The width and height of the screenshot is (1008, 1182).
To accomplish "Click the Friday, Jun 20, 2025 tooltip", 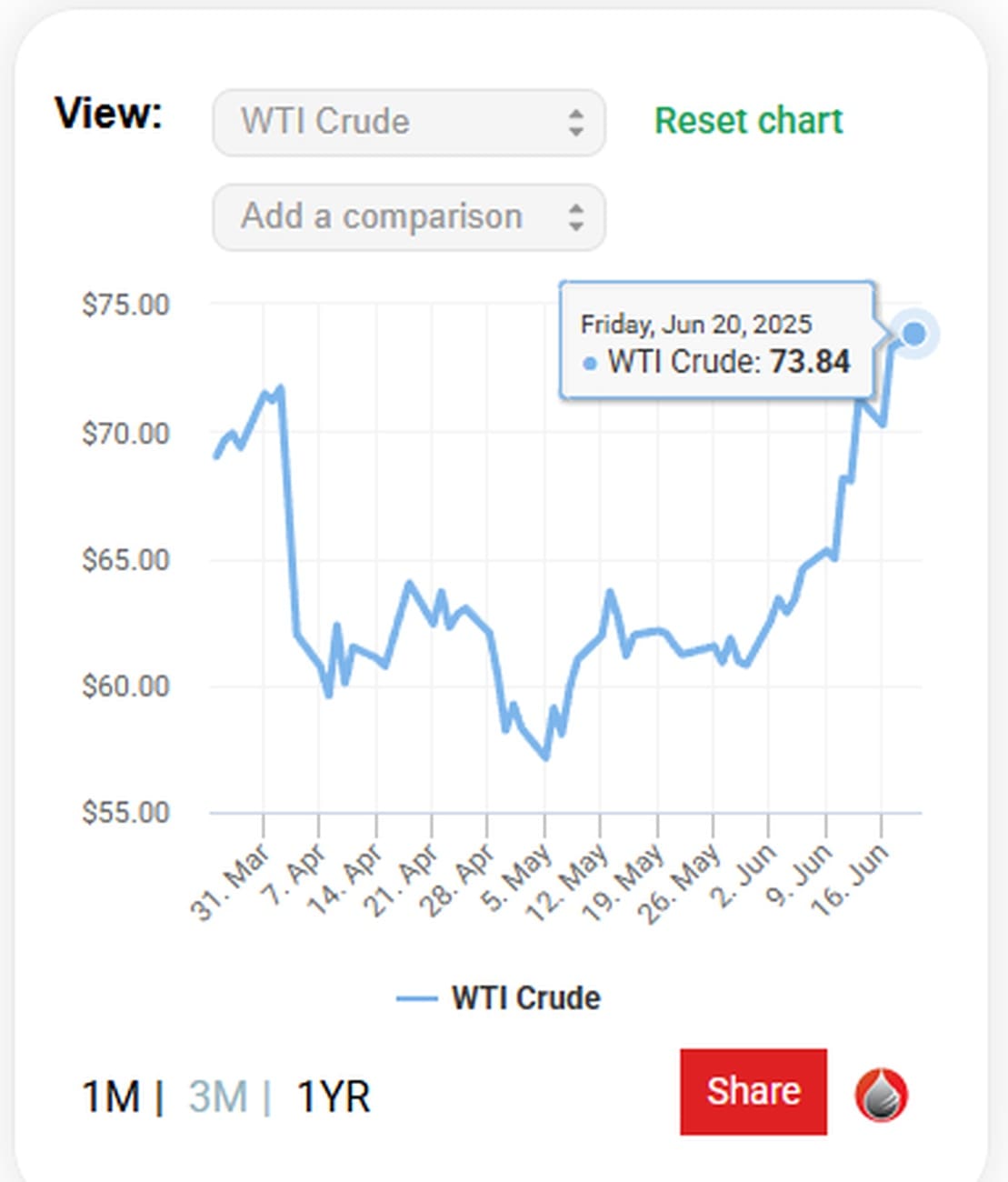I will click(x=717, y=342).
